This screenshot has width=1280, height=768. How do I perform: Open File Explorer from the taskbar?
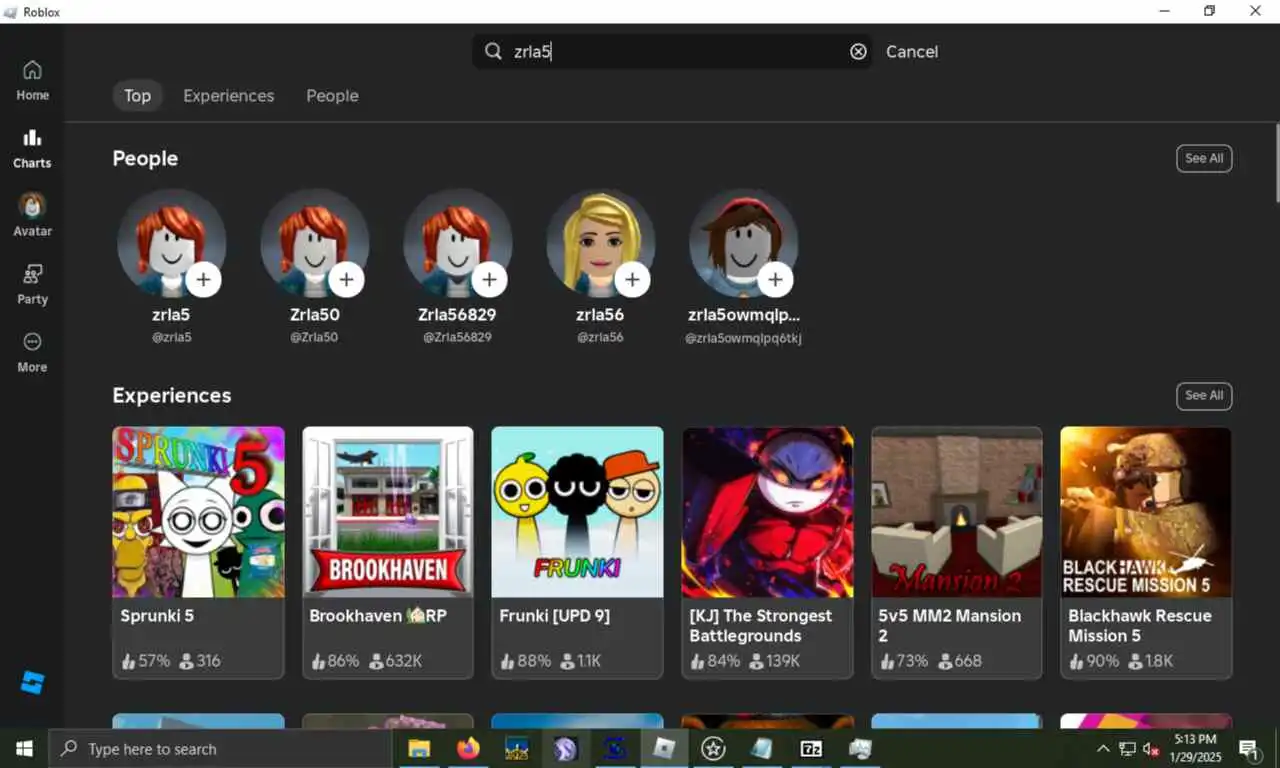coord(419,748)
